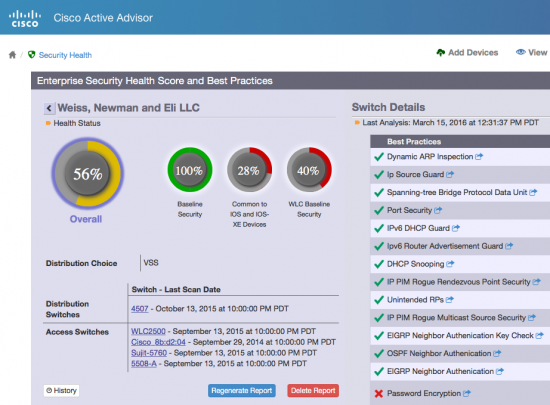Open external link for Unintended RPs
The width and height of the screenshot is (550, 405).
click(x=450, y=300)
